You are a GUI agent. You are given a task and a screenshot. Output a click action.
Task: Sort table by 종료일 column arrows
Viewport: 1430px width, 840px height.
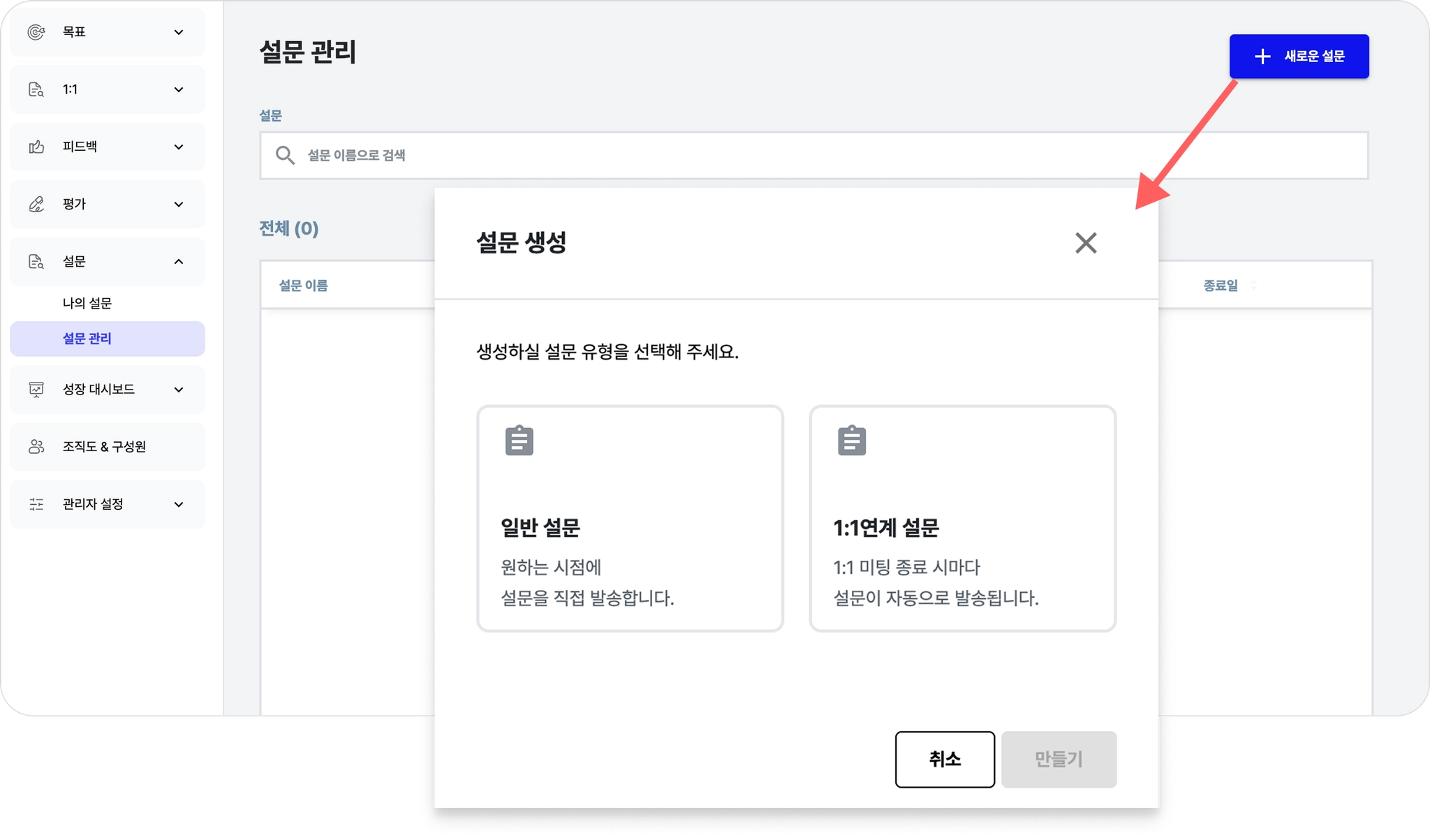click(x=1253, y=285)
